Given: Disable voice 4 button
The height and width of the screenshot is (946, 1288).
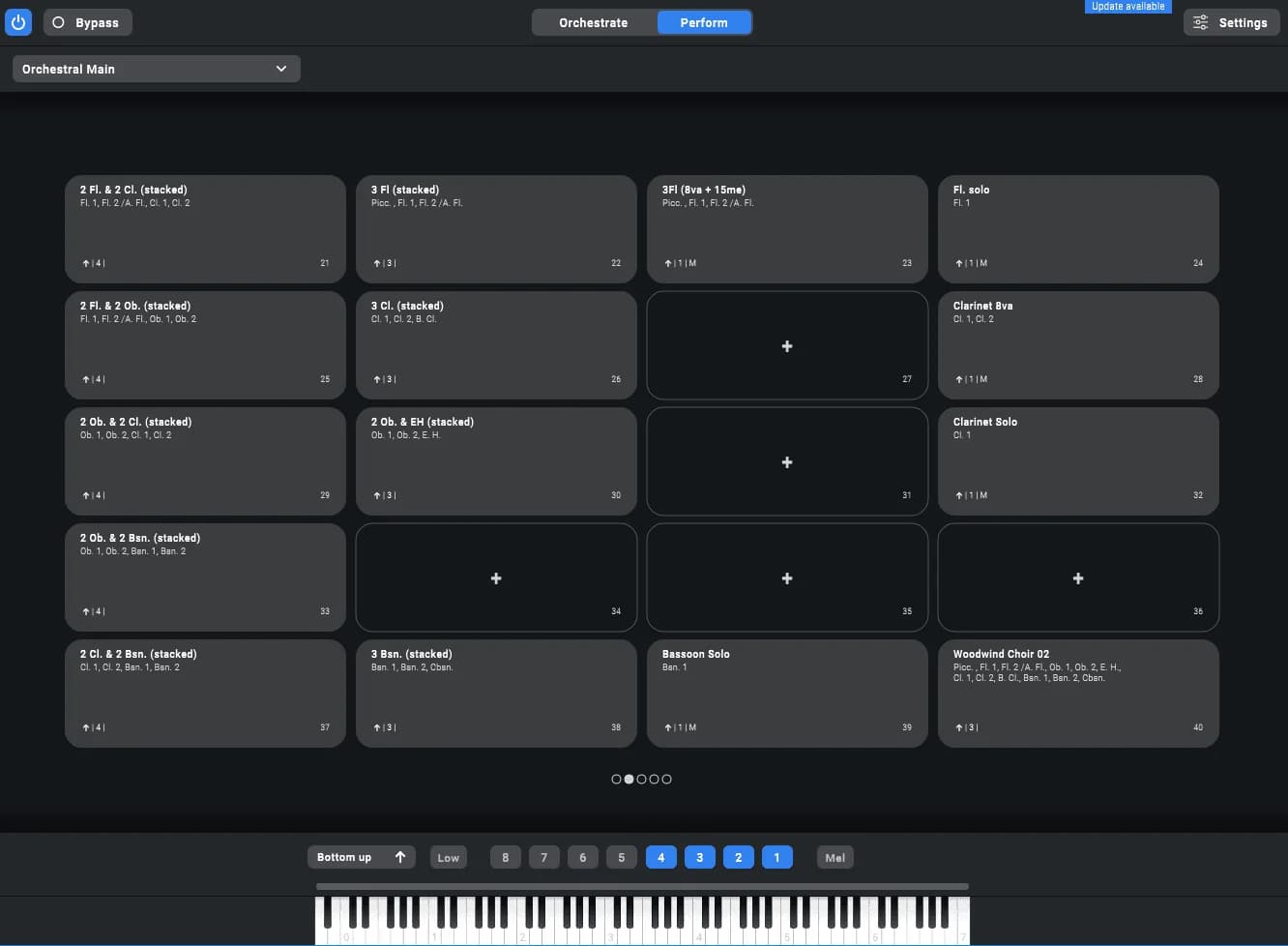Looking at the screenshot, I should click(x=660, y=857).
